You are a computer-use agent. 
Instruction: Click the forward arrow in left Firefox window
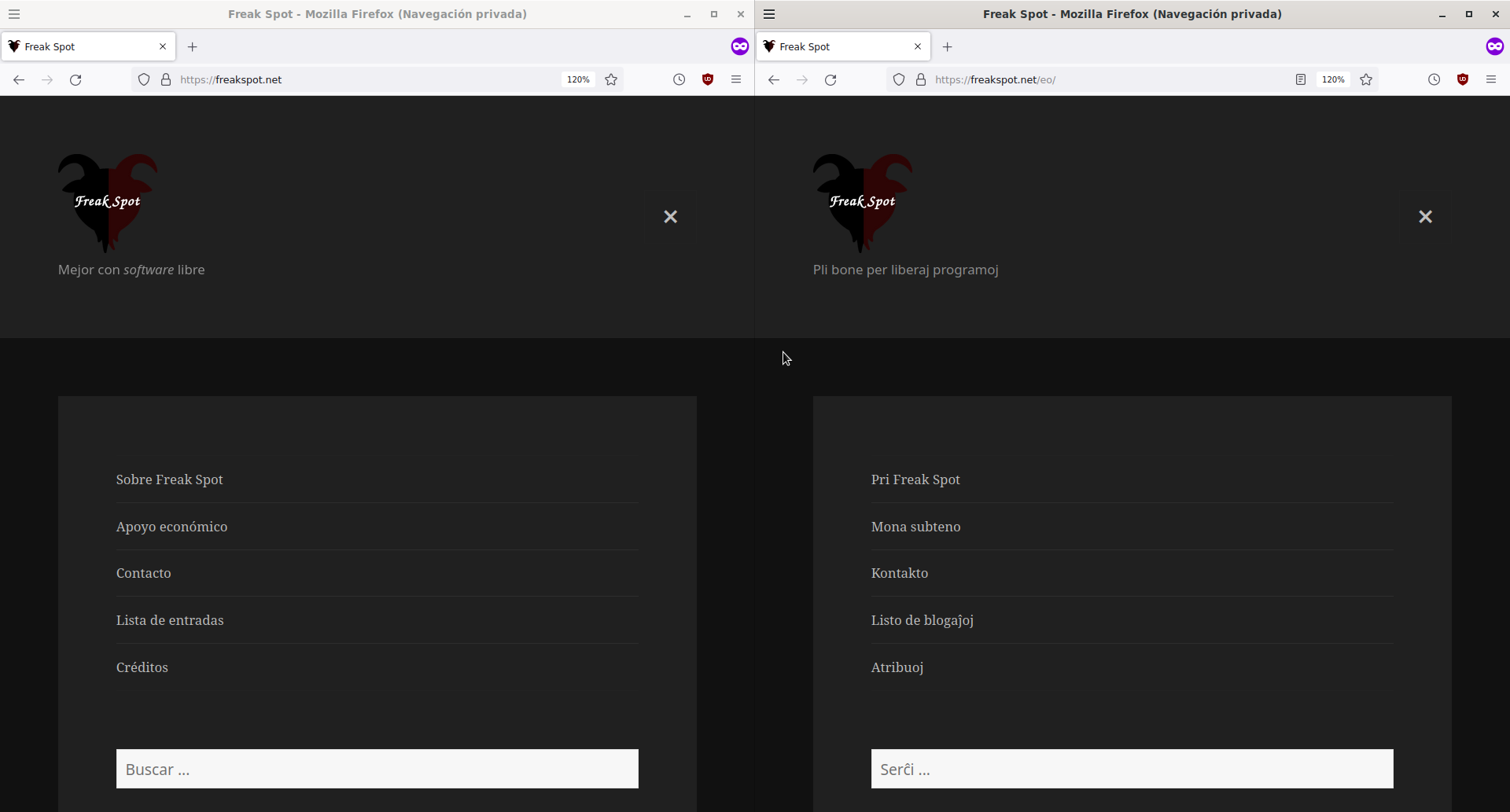pos(47,79)
